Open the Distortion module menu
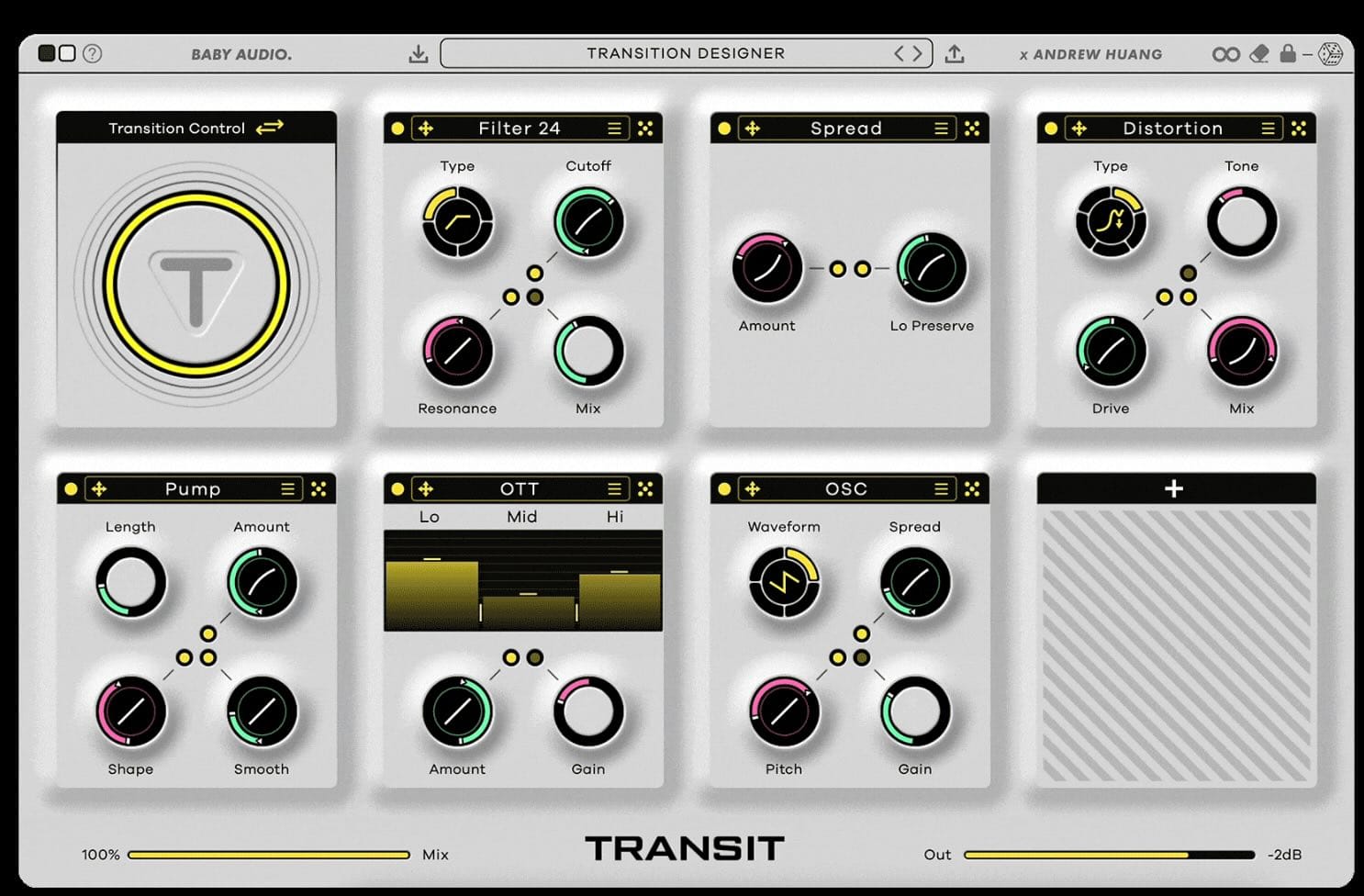 point(1268,129)
